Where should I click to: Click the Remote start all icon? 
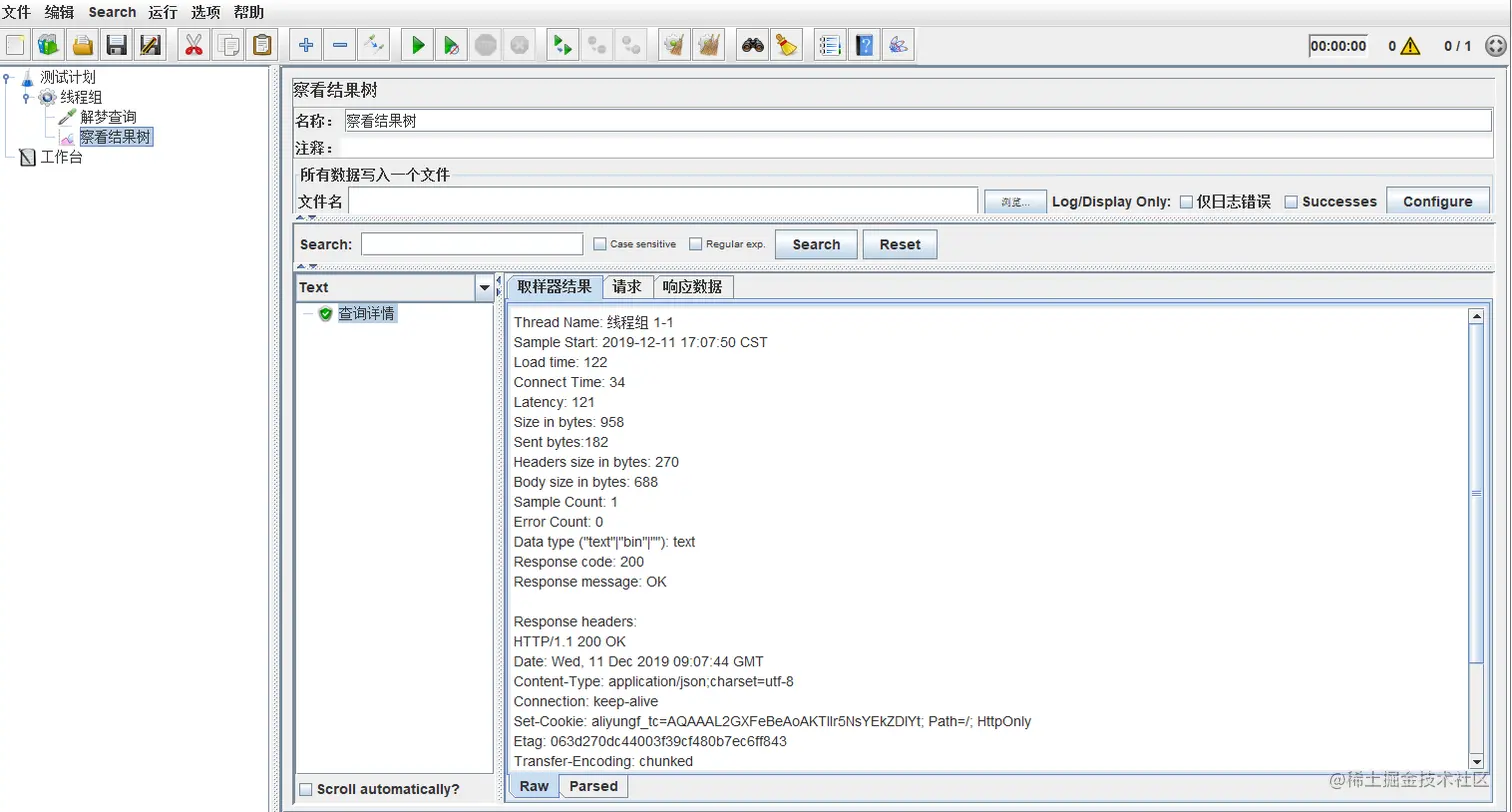(x=563, y=45)
